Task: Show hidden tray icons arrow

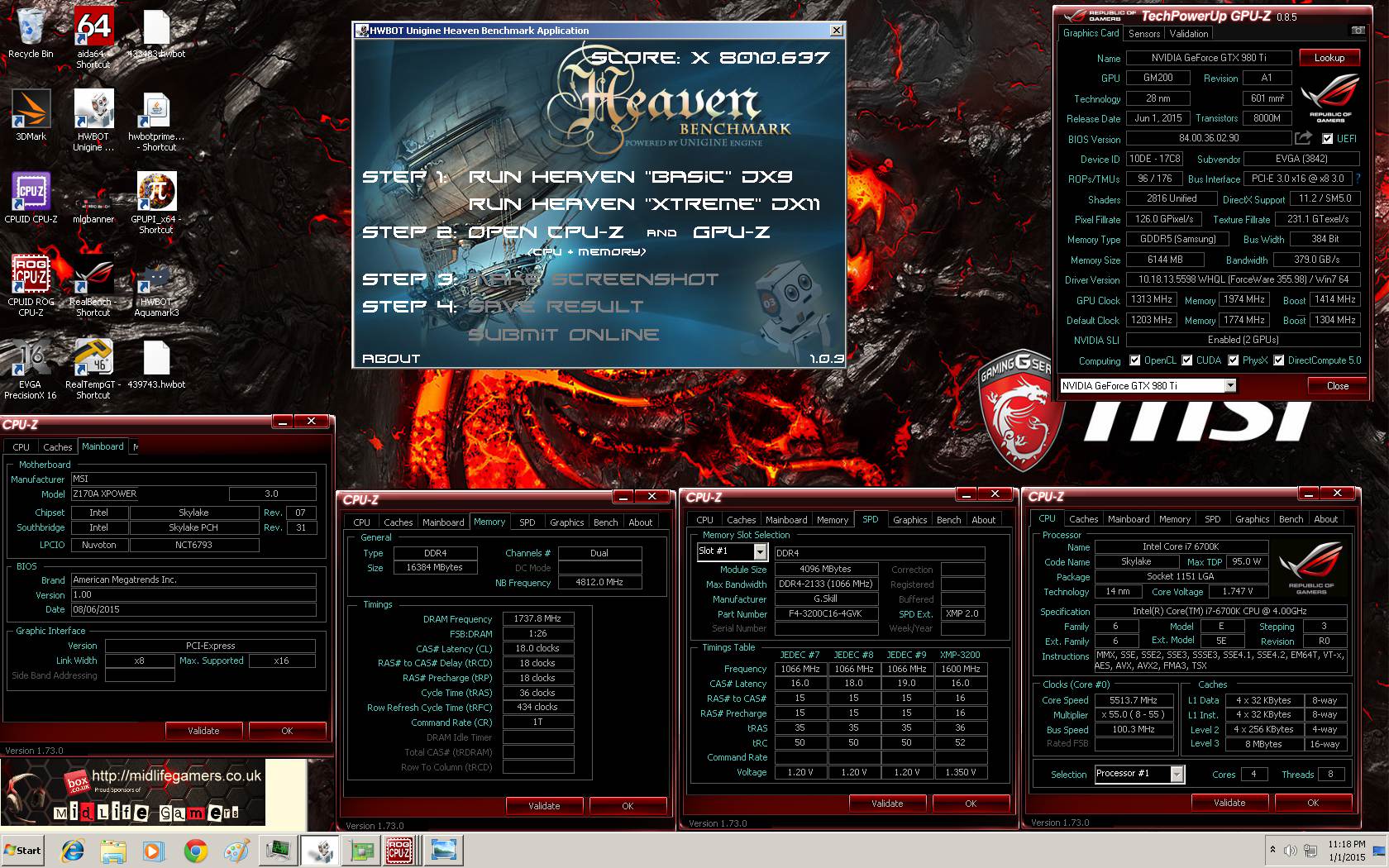Action: coord(1272,850)
